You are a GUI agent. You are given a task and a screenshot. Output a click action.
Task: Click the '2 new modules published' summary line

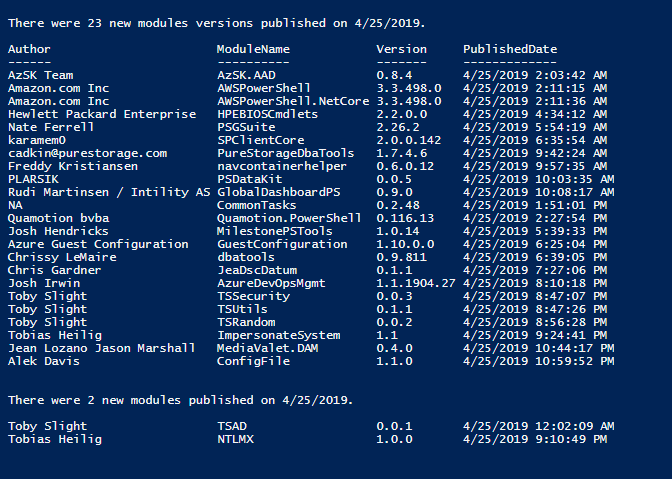point(180,400)
